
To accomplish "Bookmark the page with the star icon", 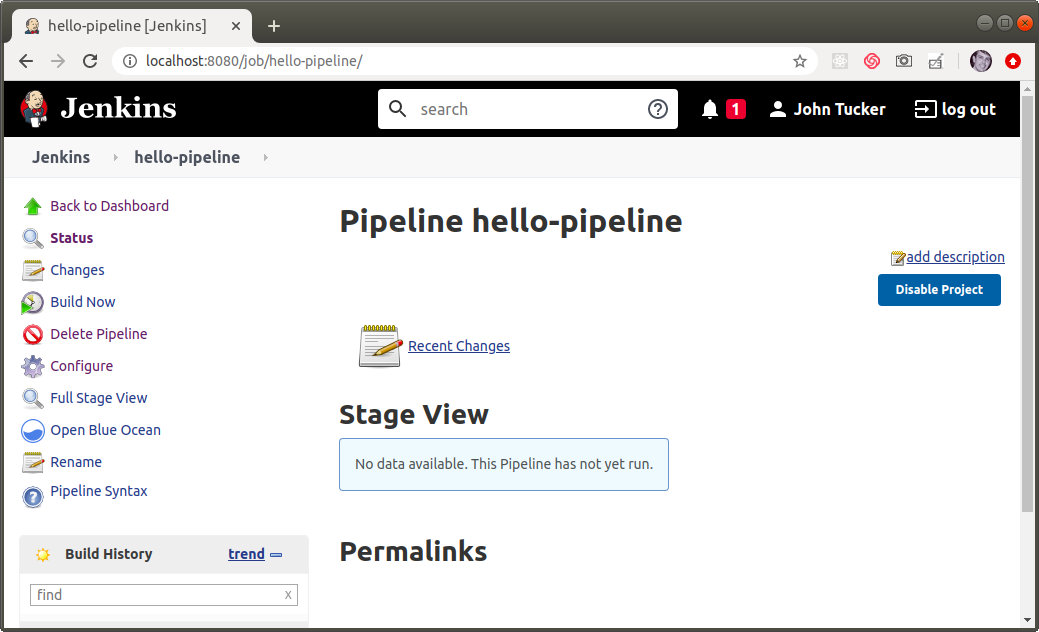I will pos(799,61).
